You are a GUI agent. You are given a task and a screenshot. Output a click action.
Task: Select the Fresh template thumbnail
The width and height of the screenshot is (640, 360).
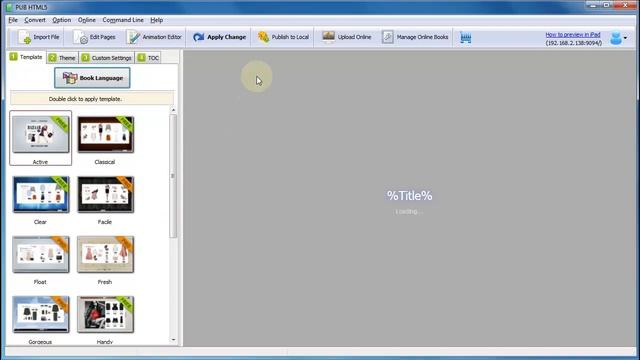tap(105, 255)
